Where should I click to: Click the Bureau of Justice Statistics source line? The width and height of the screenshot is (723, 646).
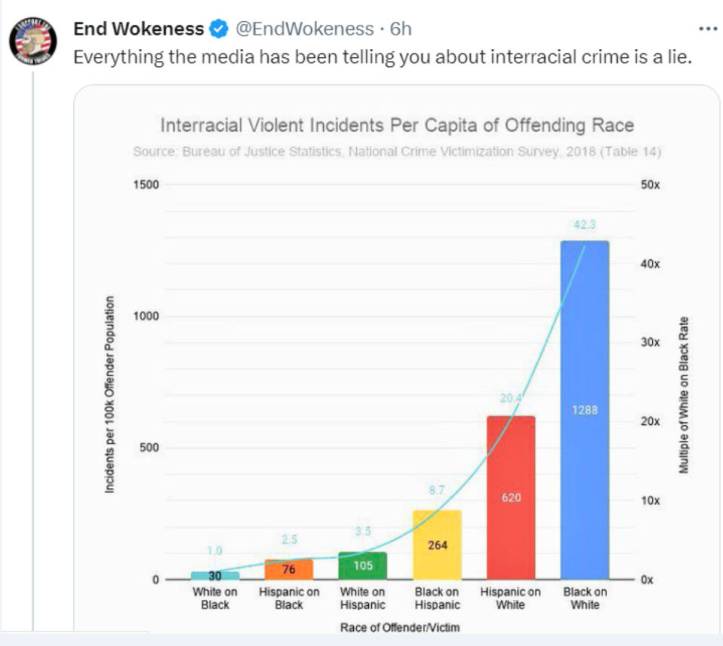coord(397,151)
